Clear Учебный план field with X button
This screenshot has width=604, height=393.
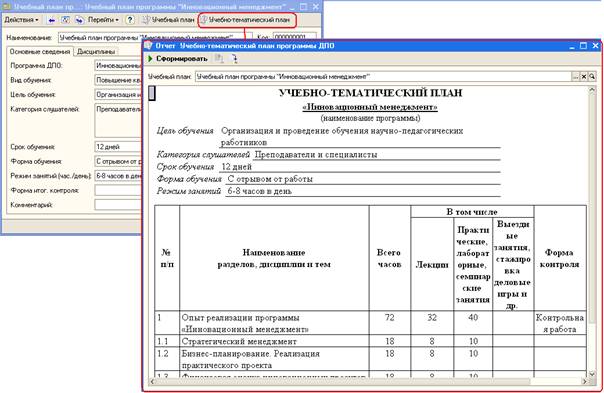pos(584,77)
